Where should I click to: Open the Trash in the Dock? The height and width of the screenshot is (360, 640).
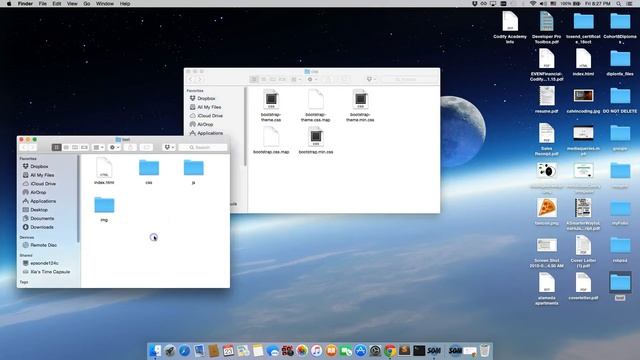tap(484, 351)
